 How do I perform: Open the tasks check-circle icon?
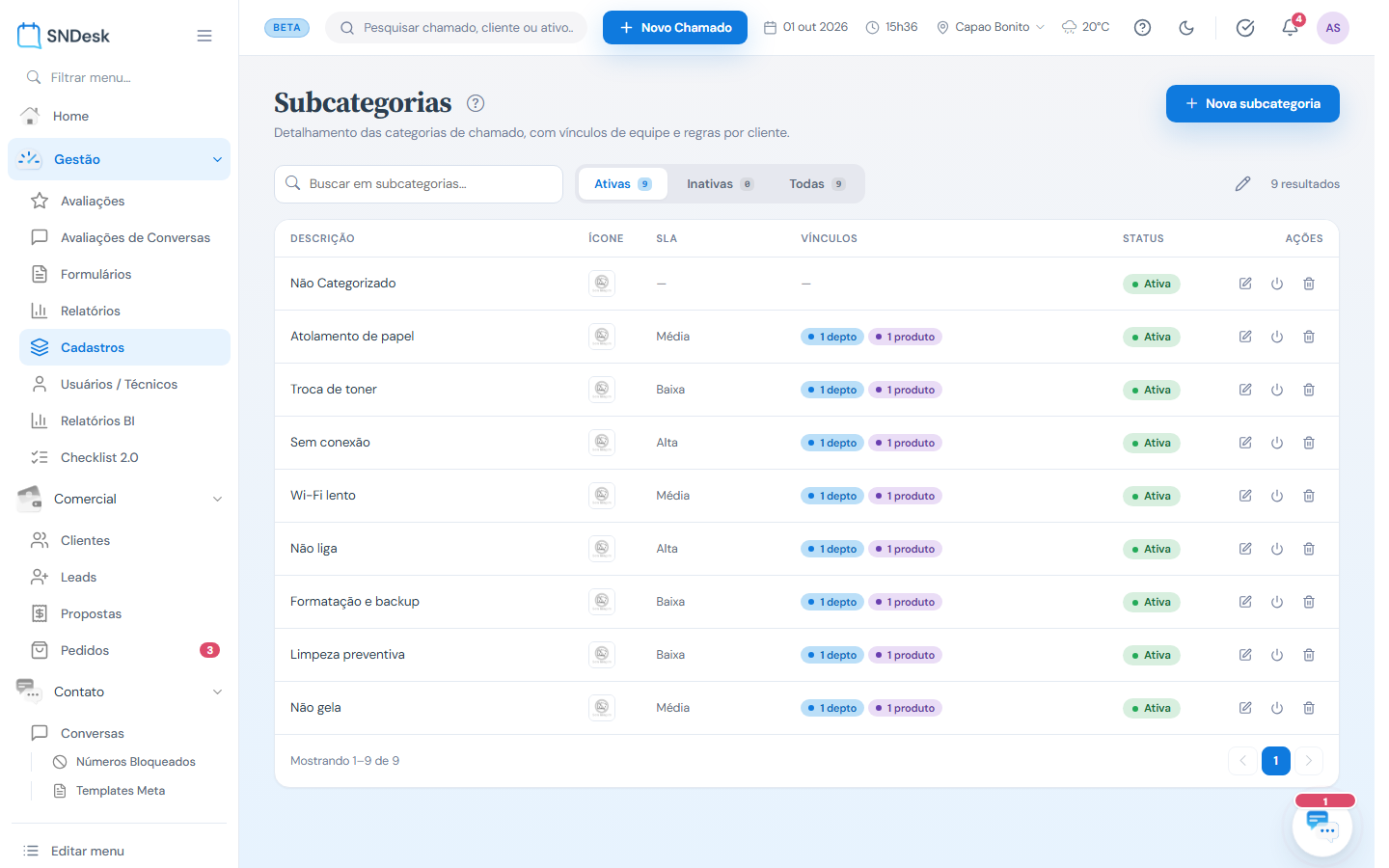coord(1245,28)
